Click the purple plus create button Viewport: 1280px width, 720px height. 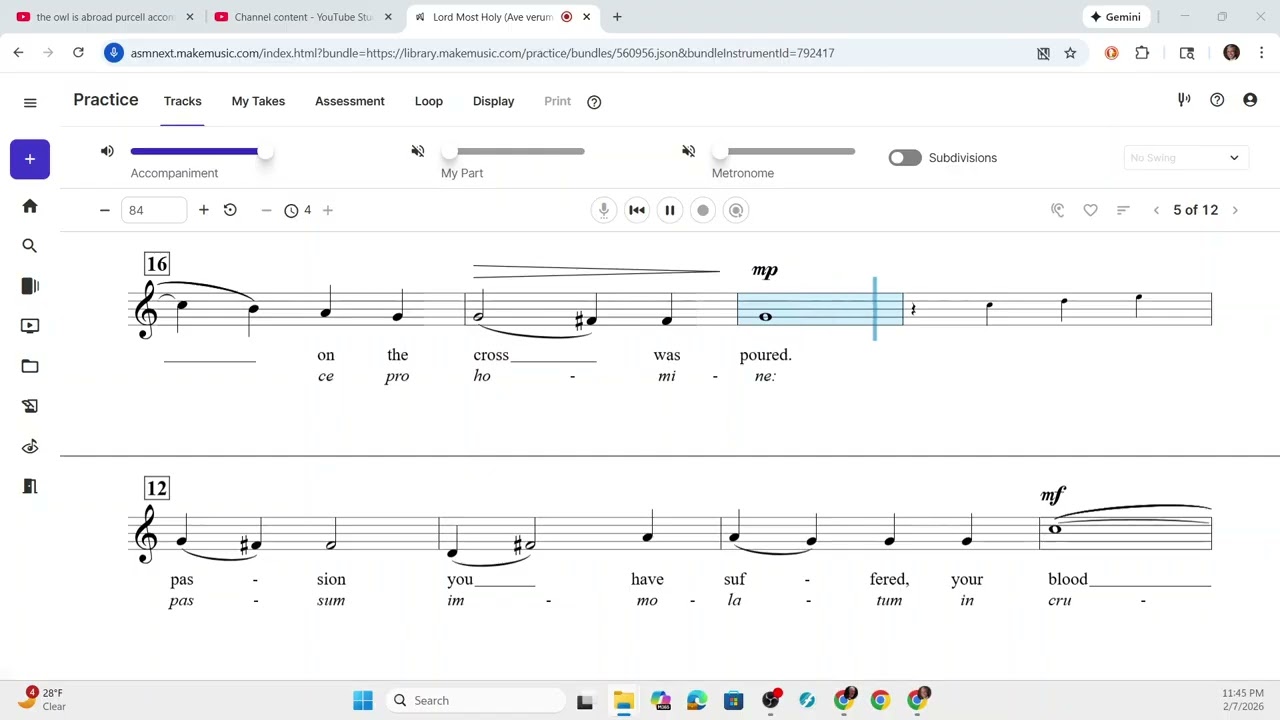(x=30, y=159)
